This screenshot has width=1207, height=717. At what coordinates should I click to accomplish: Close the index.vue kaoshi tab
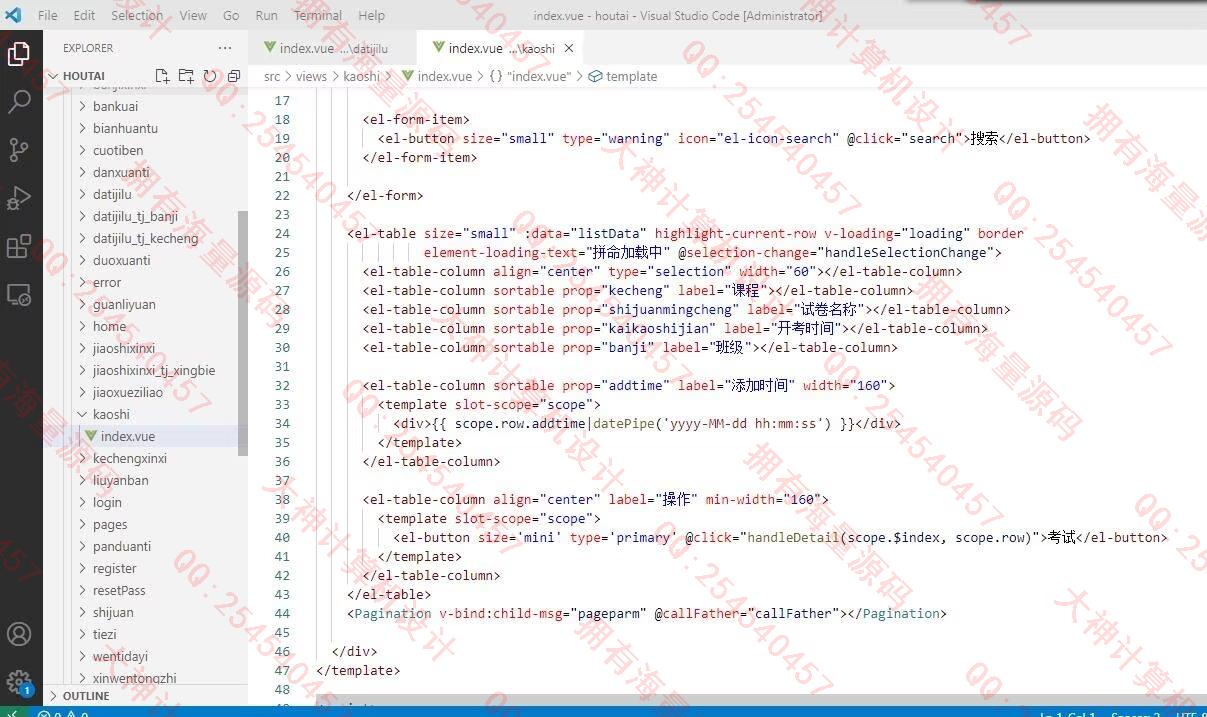coord(569,48)
